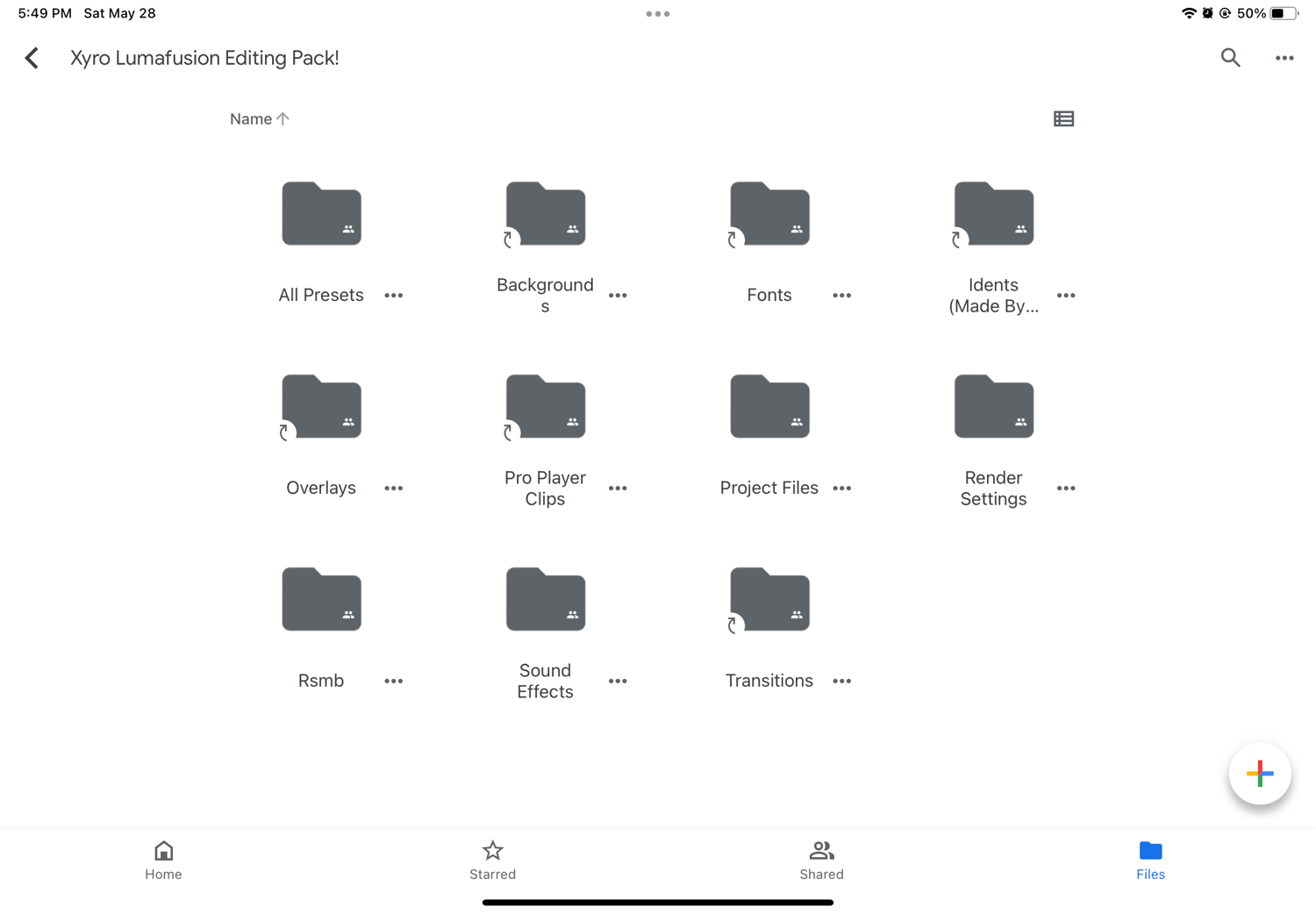Open the Overlays folder icon
The image size is (1316, 914).
tap(321, 406)
